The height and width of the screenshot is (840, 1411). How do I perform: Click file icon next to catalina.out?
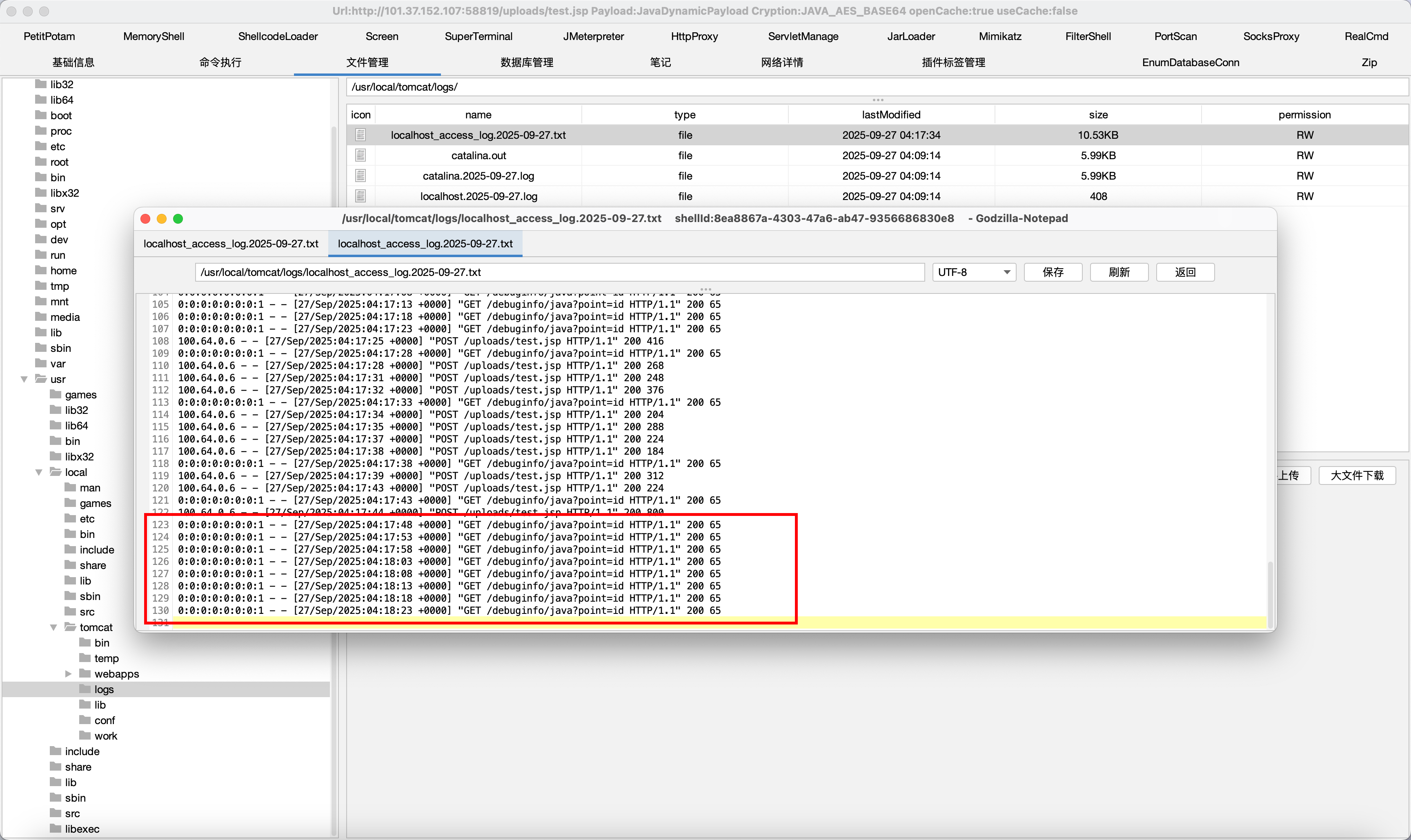(x=360, y=155)
